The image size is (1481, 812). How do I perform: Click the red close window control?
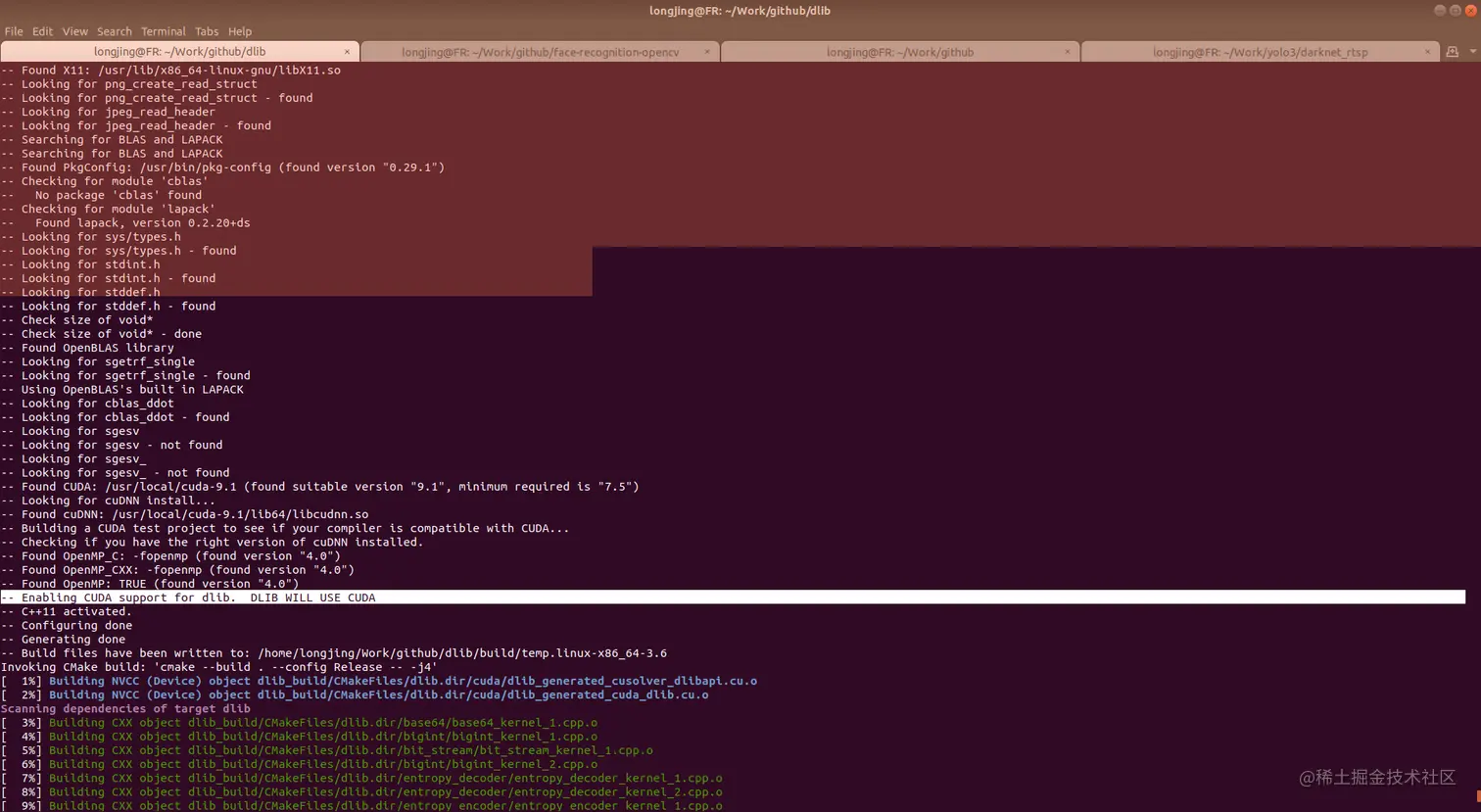1470,10
